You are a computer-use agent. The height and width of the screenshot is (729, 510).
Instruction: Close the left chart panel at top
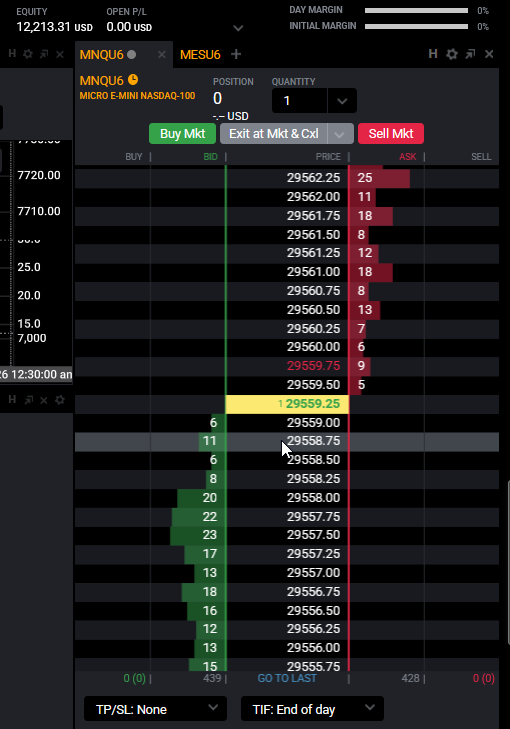60,54
